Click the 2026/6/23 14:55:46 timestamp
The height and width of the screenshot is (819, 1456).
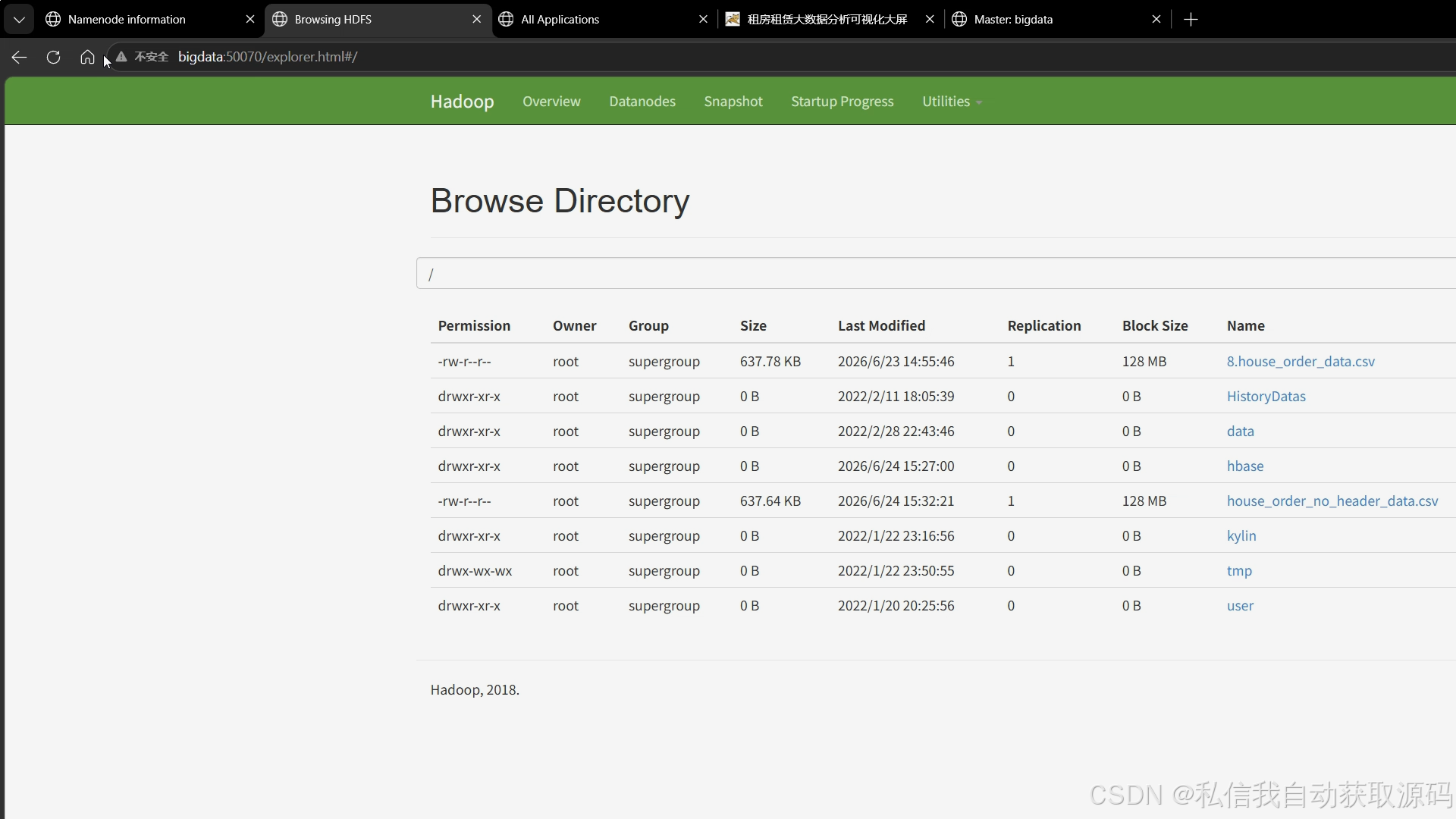[x=896, y=362]
